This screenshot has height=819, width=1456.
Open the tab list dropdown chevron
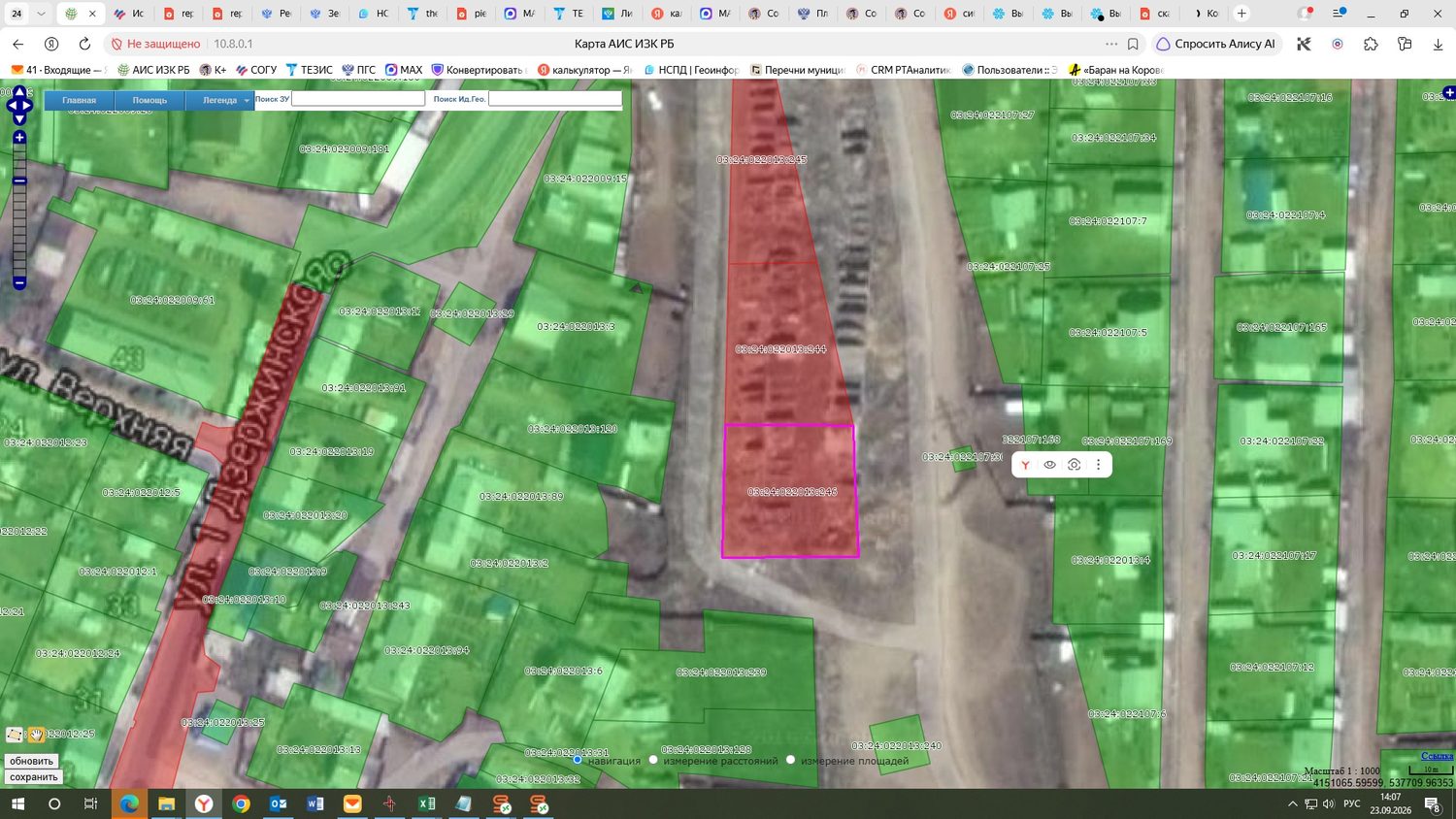click(x=41, y=14)
